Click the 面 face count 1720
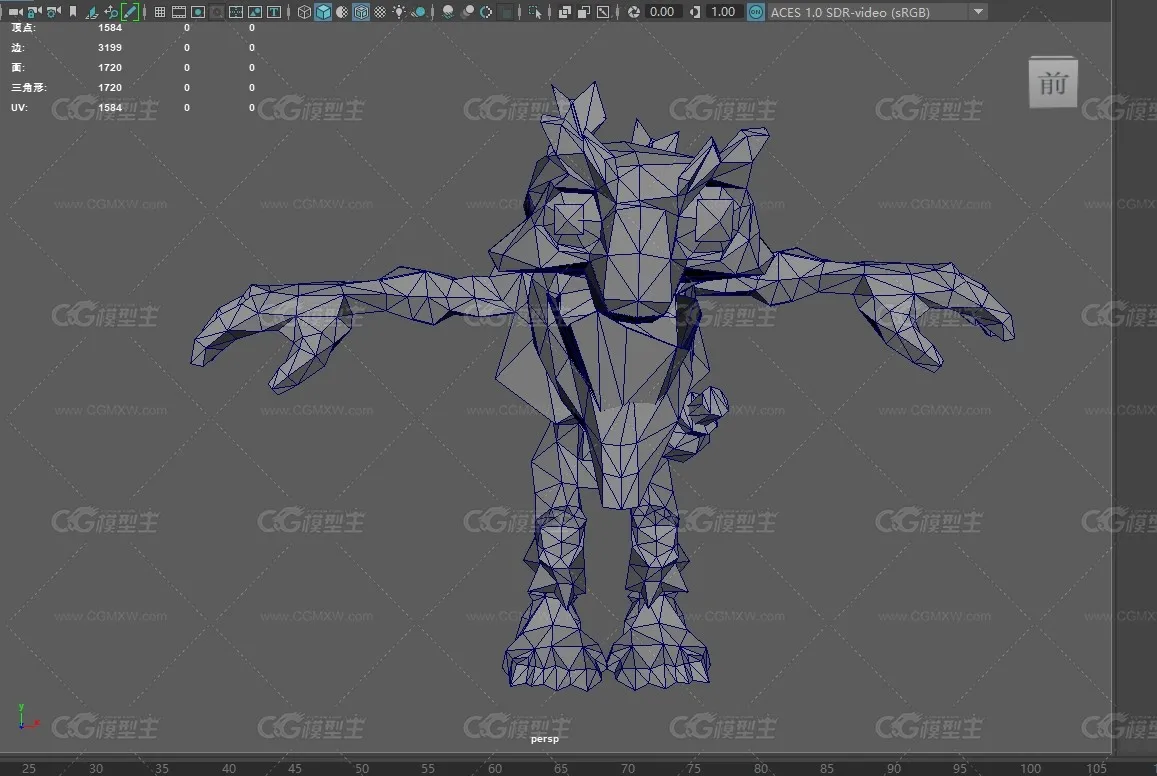Screen dimensions: 1157x776 tap(110, 67)
